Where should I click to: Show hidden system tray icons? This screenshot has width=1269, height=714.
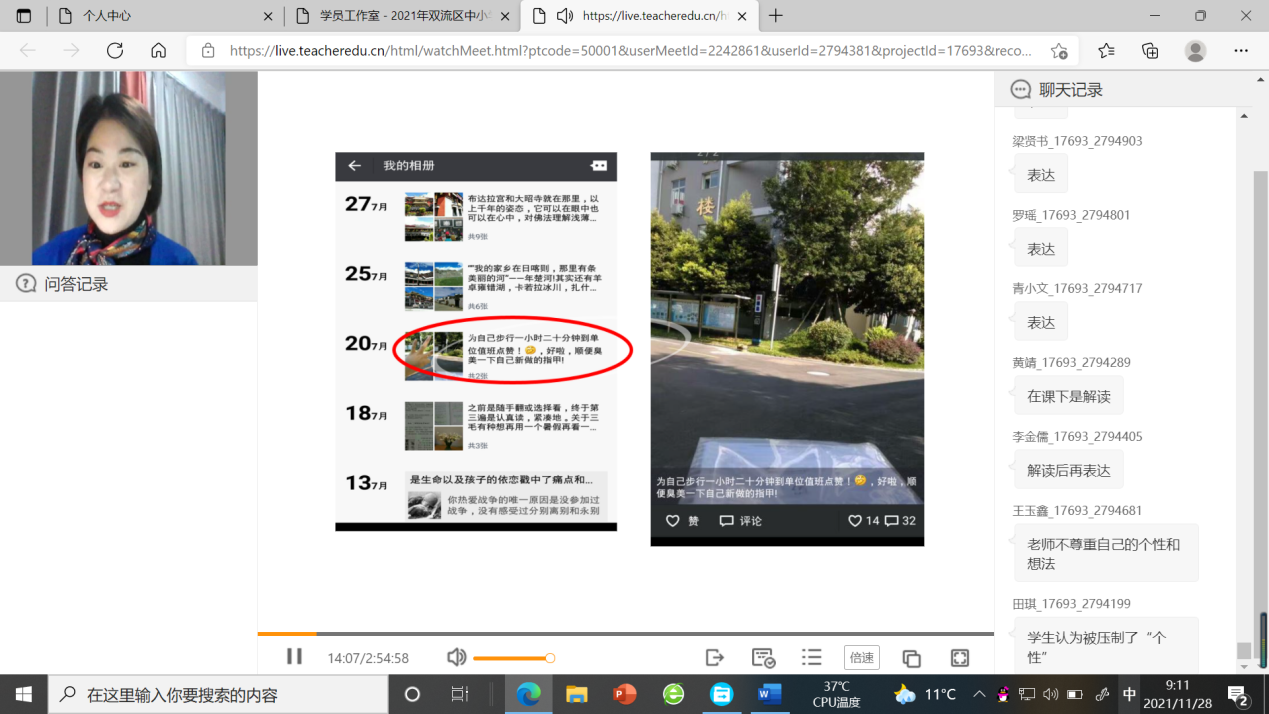(978, 694)
